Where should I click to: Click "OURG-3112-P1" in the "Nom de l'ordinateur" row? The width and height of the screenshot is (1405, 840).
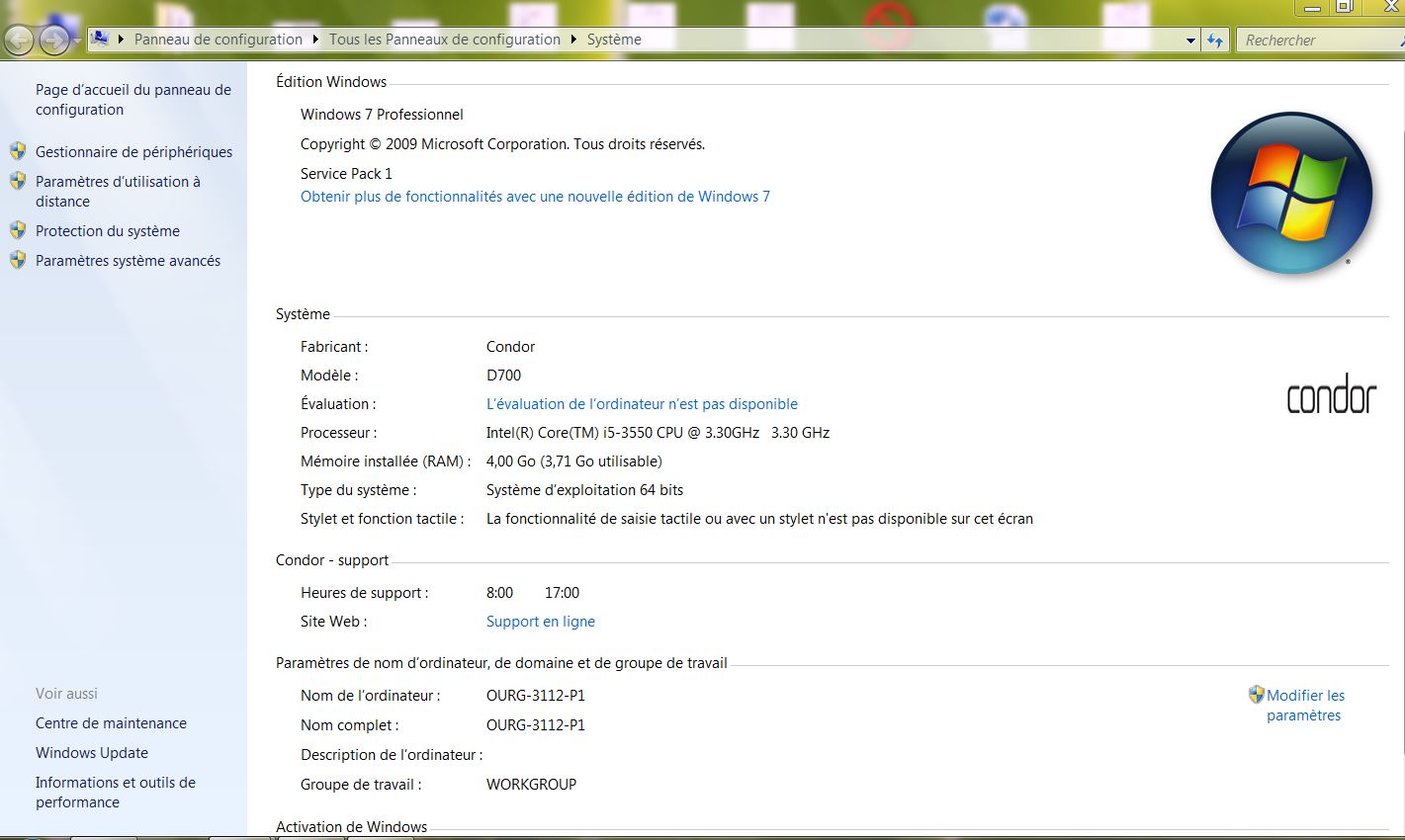pos(536,696)
